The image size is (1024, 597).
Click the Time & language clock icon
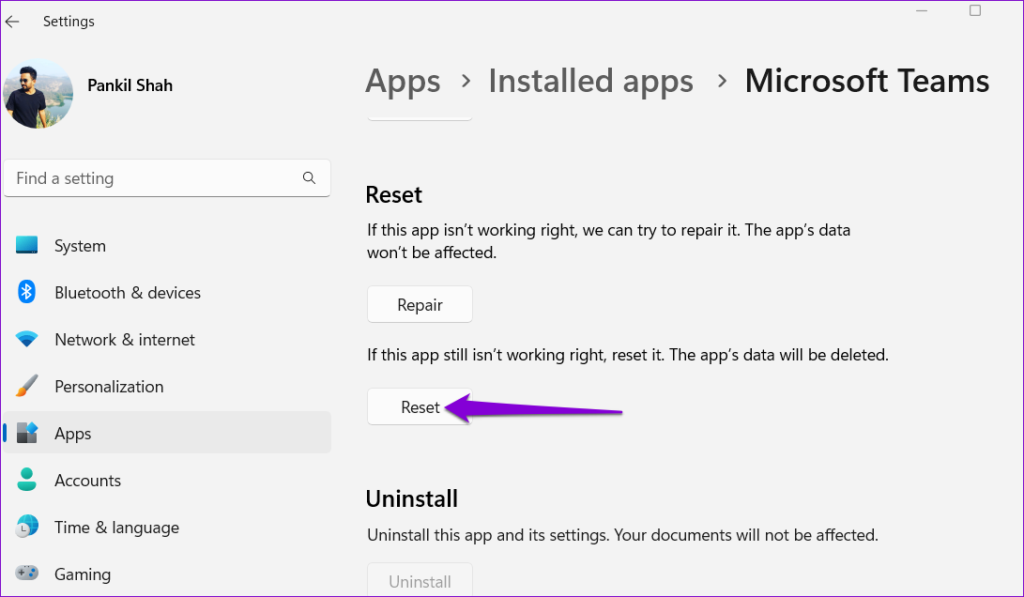coord(28,527)
